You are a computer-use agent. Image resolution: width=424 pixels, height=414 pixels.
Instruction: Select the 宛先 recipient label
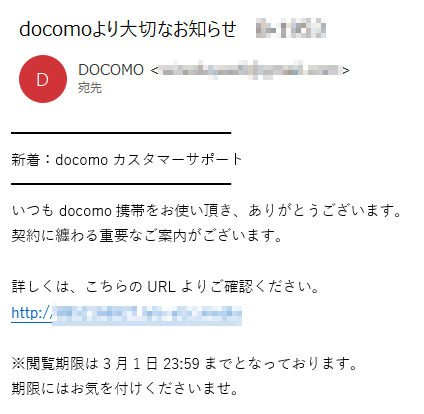tap(90, 88)
